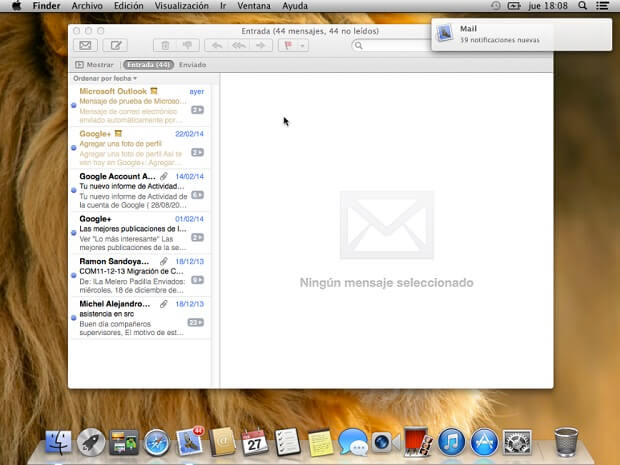Expand thread badge on Google+ 01/02/14 message
The image size is (620, 465).
(197, 237)
